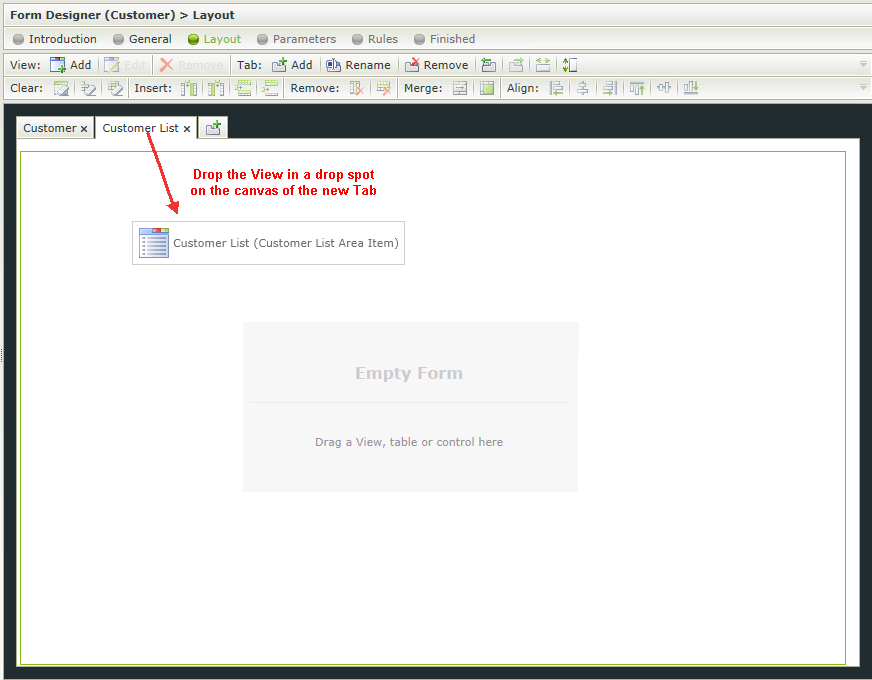
Task: Switch to the Customer tab
Action: pos(49,128)
